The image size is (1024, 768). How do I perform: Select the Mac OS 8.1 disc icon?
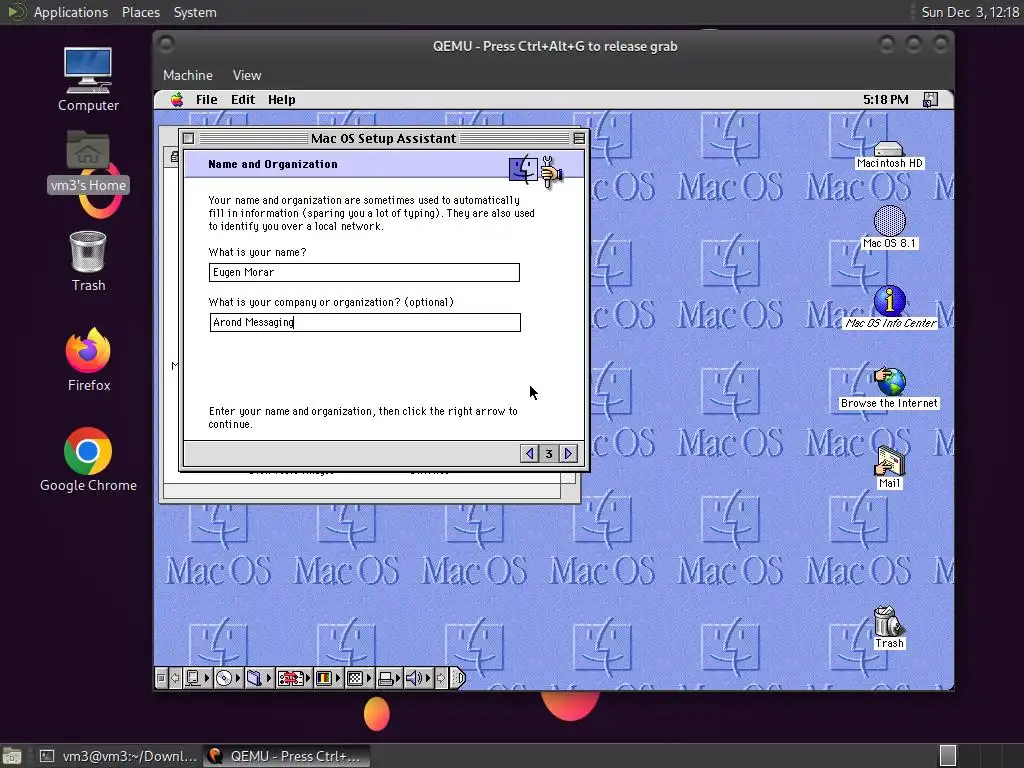pos(889,227)
